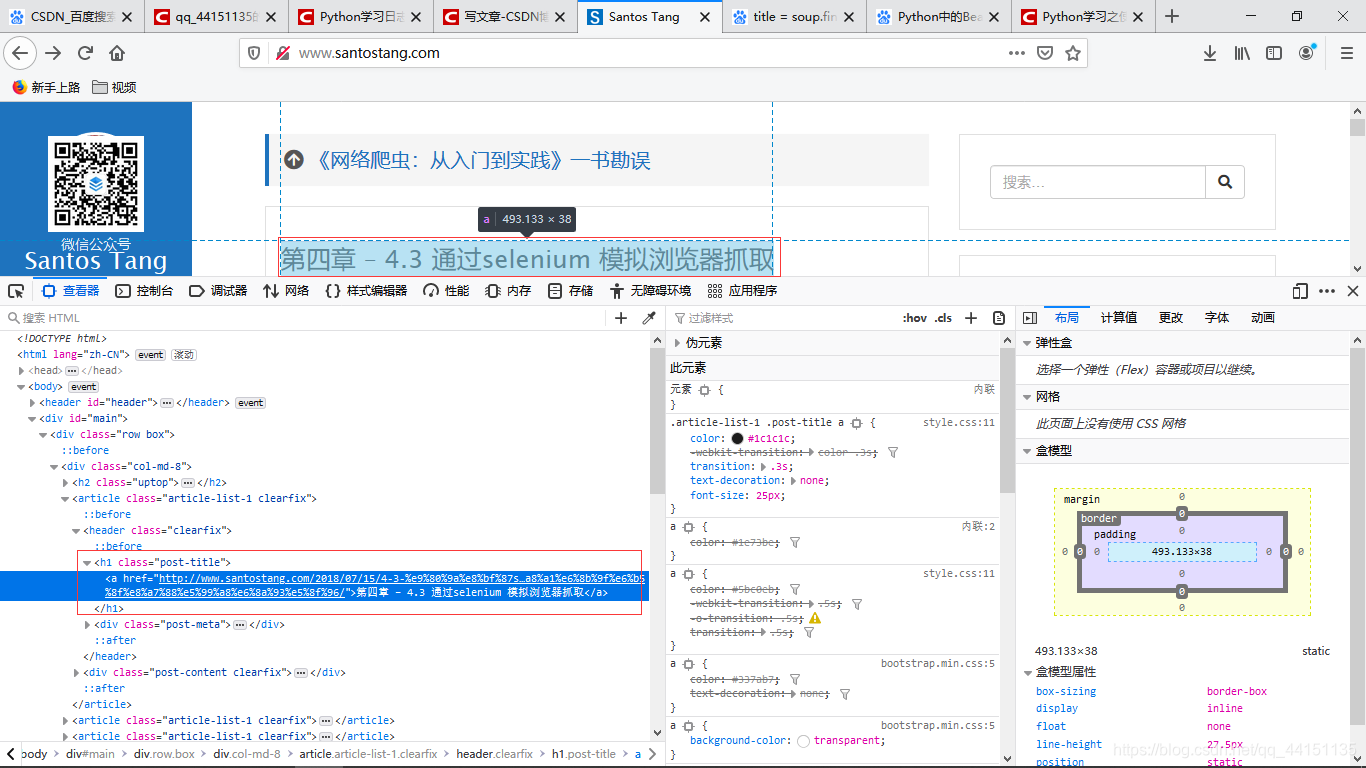Click the browser Back arrow button
The image size is (1366, 768).
click(x=20, y=53)
